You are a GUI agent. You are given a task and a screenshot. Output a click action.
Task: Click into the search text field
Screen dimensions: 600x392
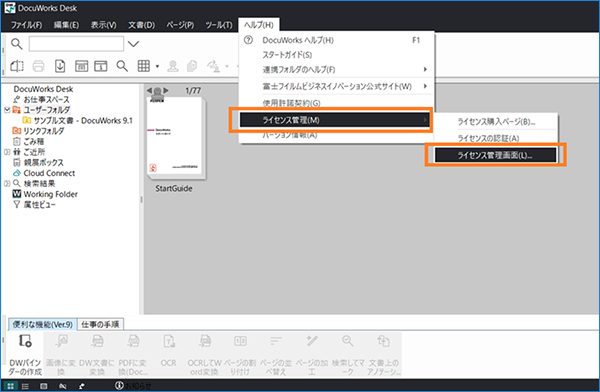(76, 44)
